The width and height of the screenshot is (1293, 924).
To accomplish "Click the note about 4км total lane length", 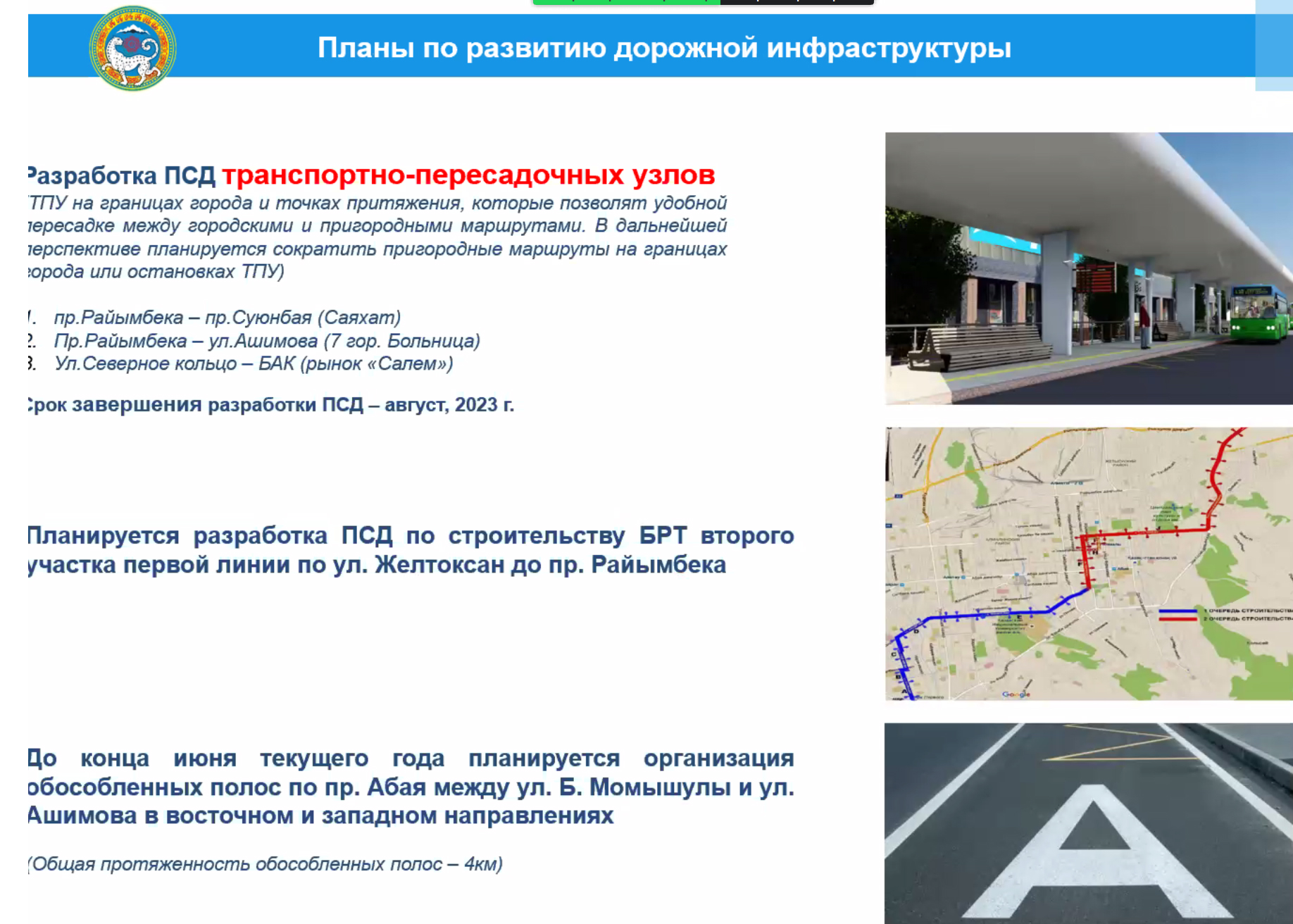I will [265, 864].
